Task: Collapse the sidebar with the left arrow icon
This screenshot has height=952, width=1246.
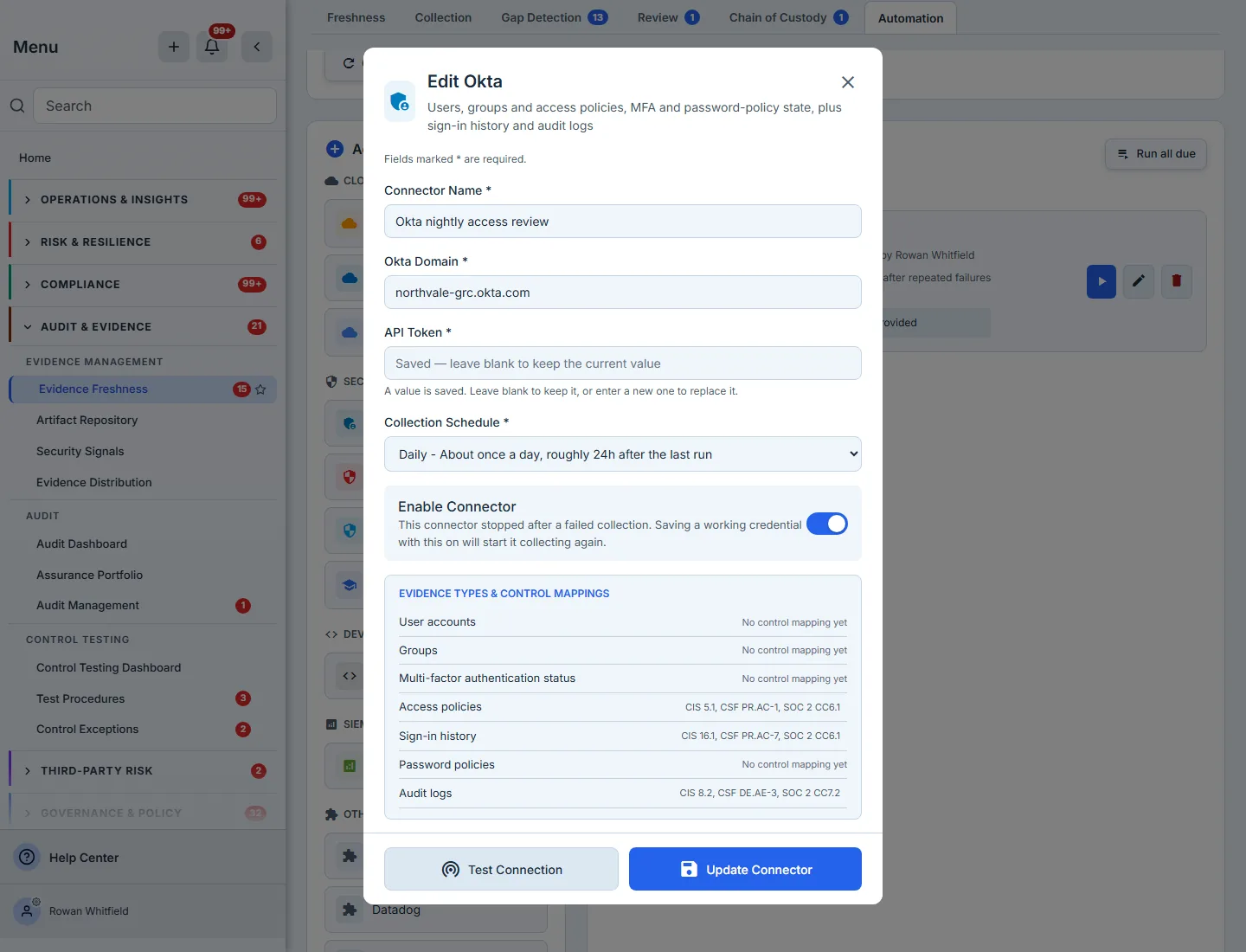Action: pos(257,47)
